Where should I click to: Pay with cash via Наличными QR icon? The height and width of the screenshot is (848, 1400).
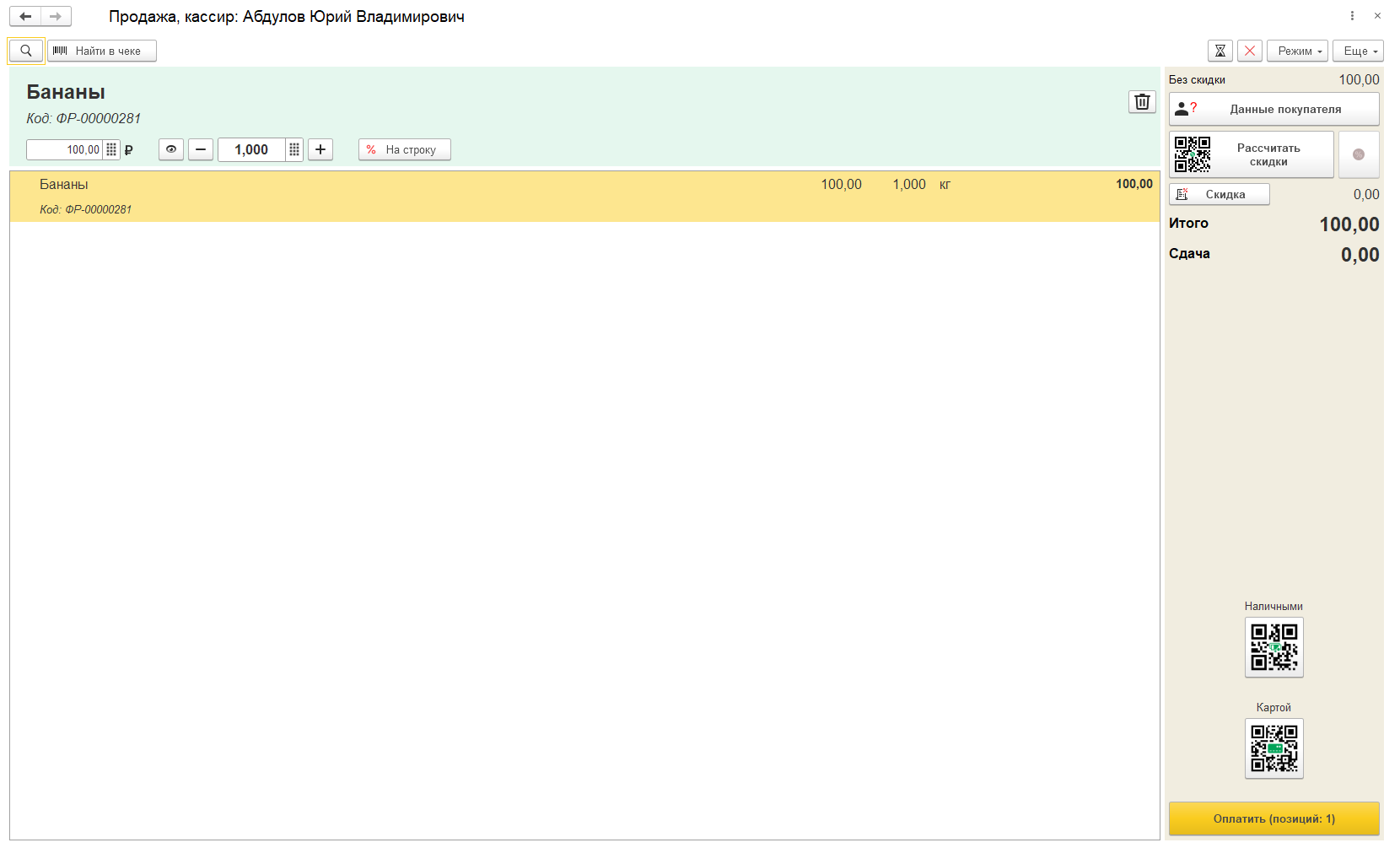coord(1273,647)
